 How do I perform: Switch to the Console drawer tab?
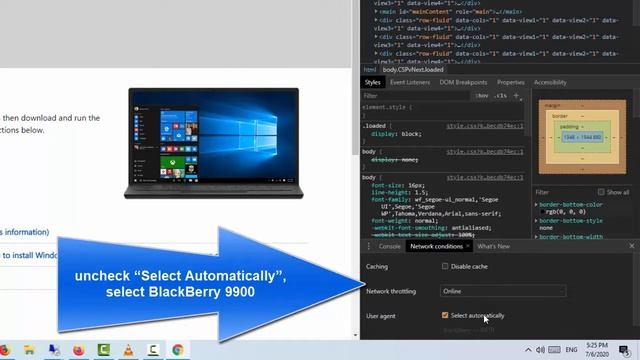[x=389, y=246]
